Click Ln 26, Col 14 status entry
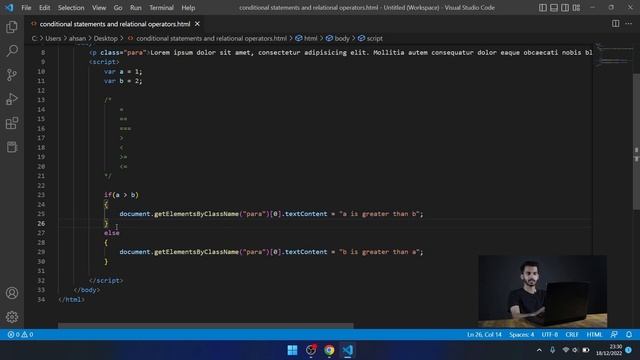The height and width of the screenshot is (360, 640). click(484, 335)
